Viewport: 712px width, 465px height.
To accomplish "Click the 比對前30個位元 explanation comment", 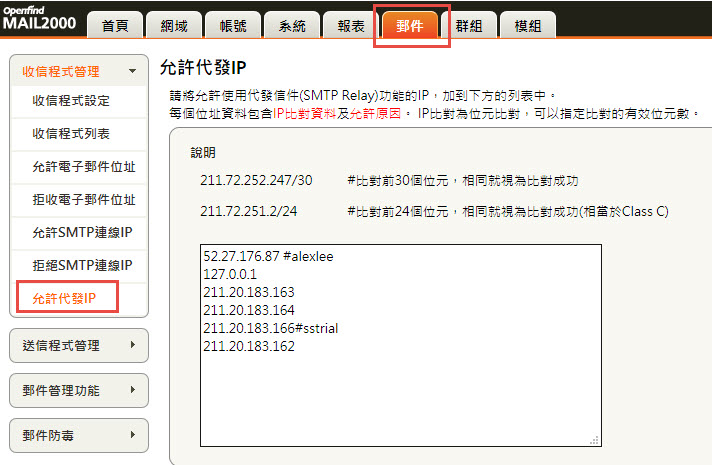I will coord(463,181).
